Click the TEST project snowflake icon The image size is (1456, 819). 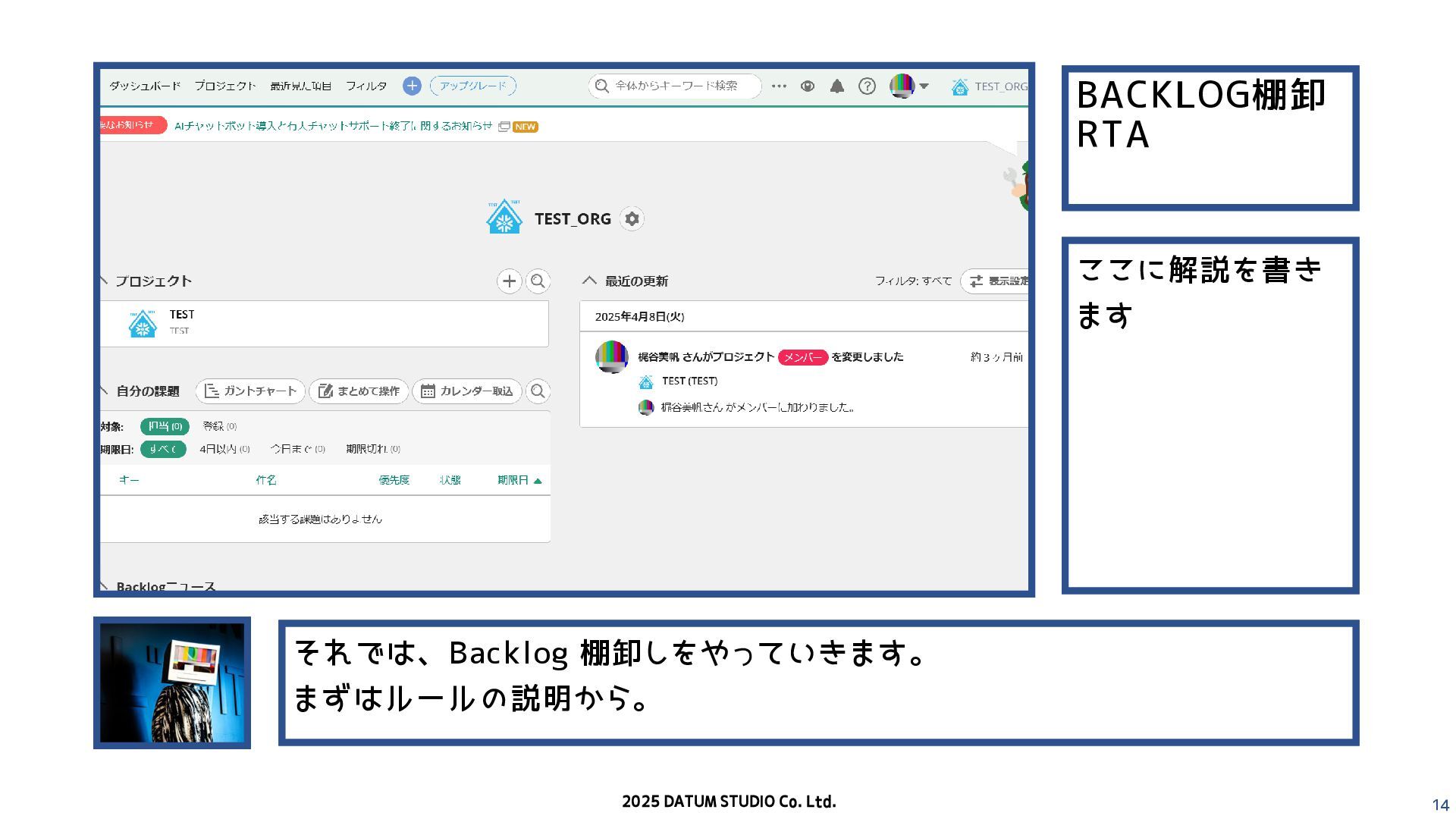pyautogui.click(x=143, y=324)
